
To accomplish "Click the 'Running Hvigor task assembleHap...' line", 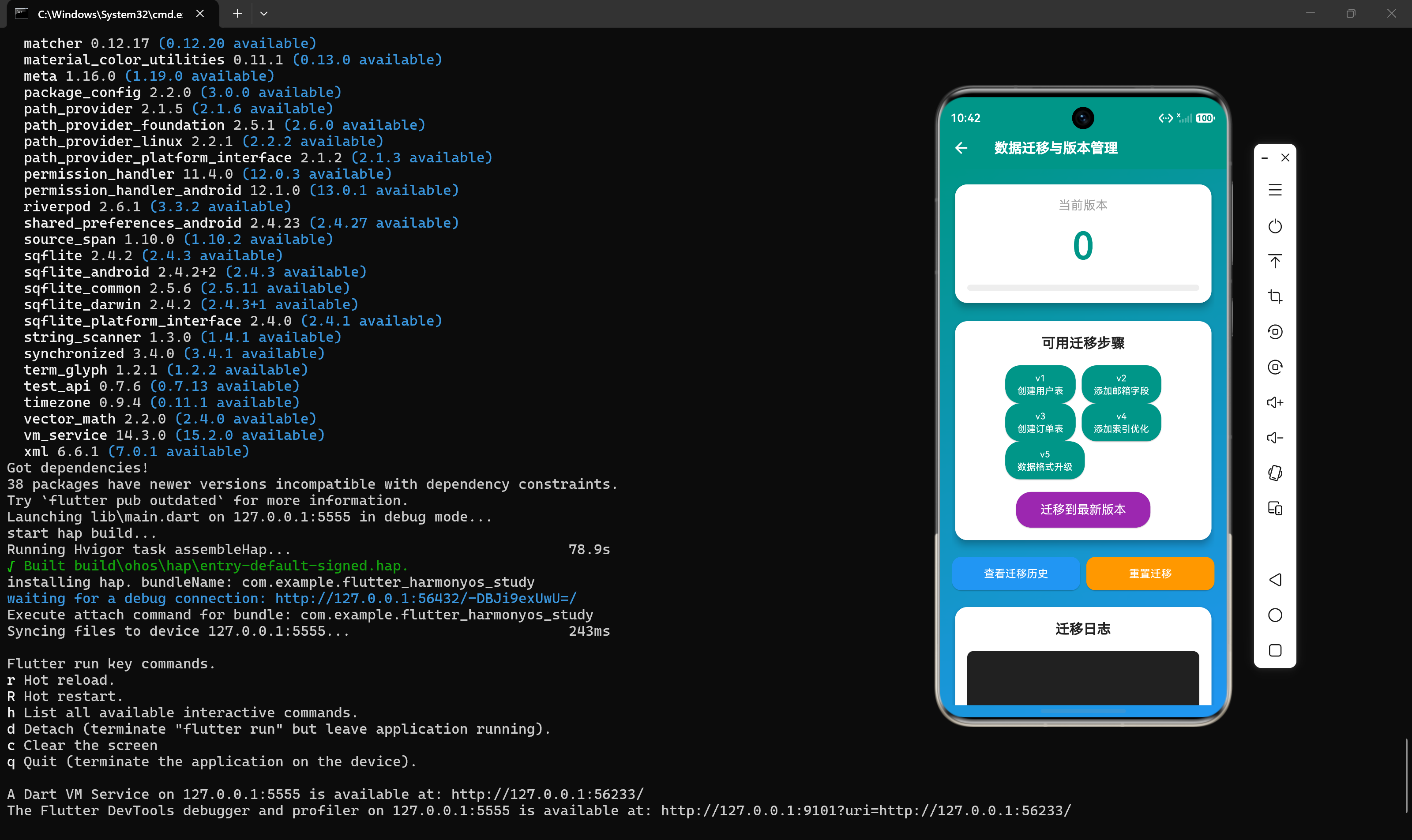I will pyautogui.click(x=308, y=549).
